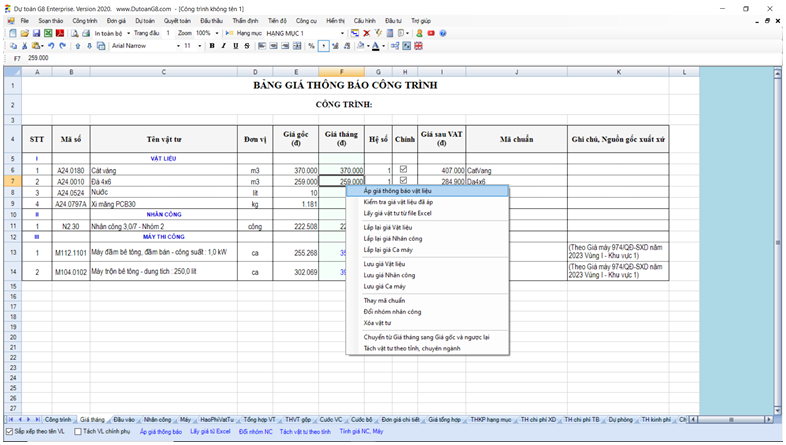Toggle Tách VL chính phụ checkbox

coord(78,431)
